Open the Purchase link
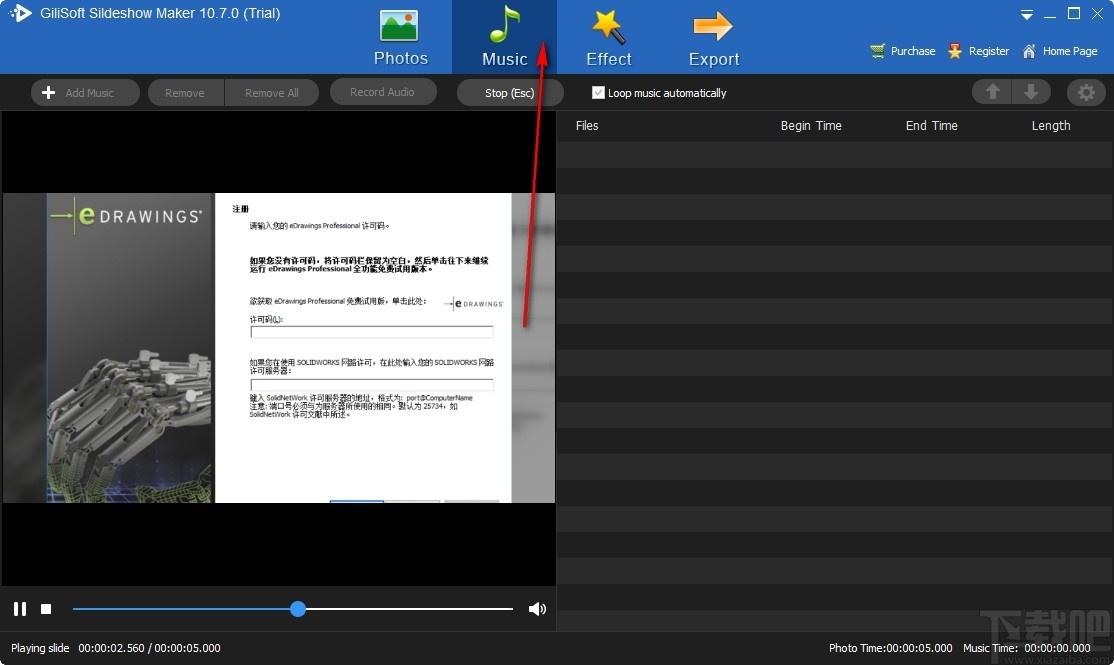 [x=913, y=51]
